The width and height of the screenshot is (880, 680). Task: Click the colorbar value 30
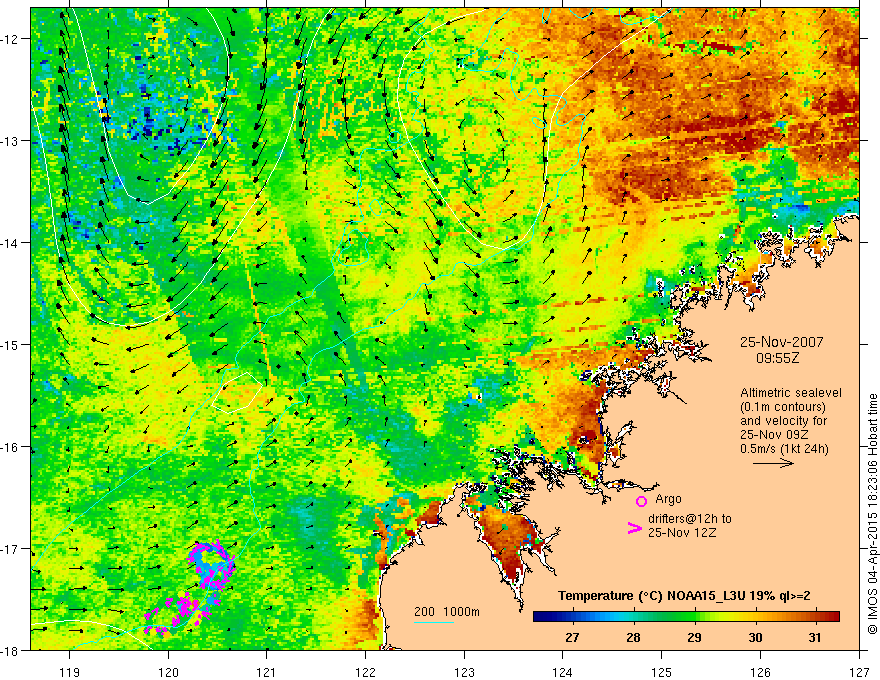point(755,638)
